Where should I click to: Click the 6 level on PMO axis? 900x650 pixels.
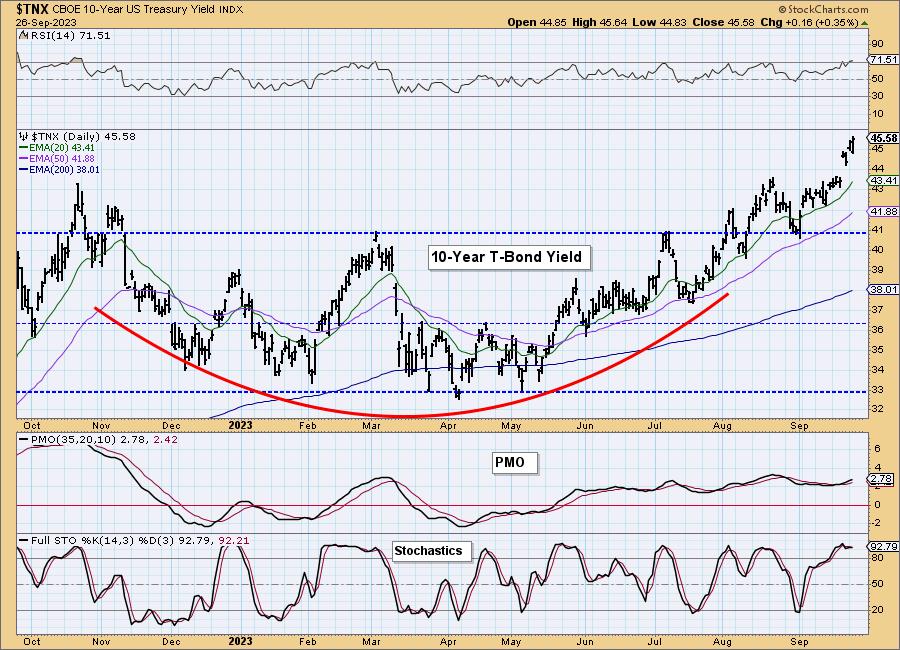pos(878,449)
